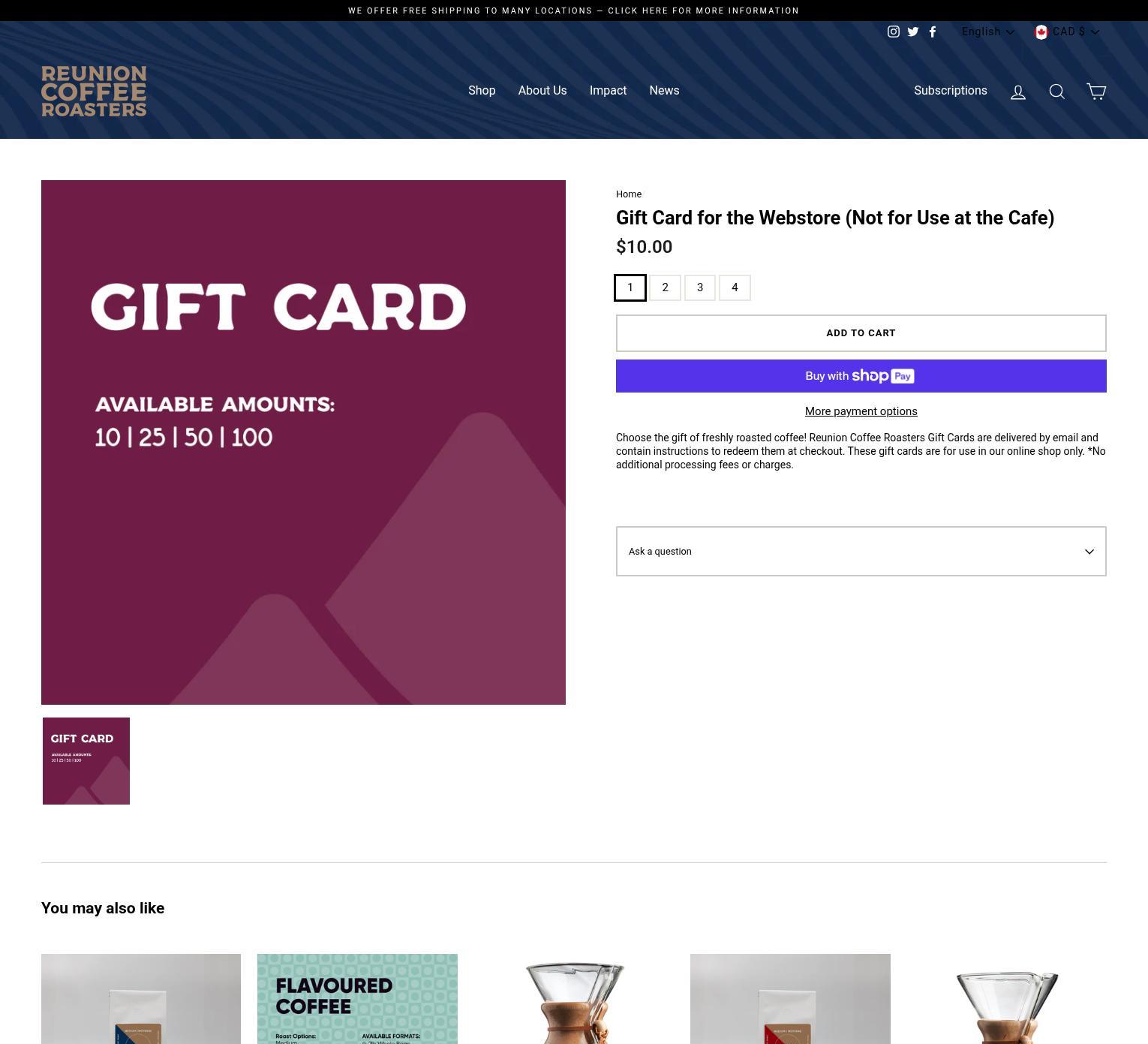The height and width of the screenshot is (1044, 1148).
Task: Open the shopping cart icon
Action: tap(1096, 91)
